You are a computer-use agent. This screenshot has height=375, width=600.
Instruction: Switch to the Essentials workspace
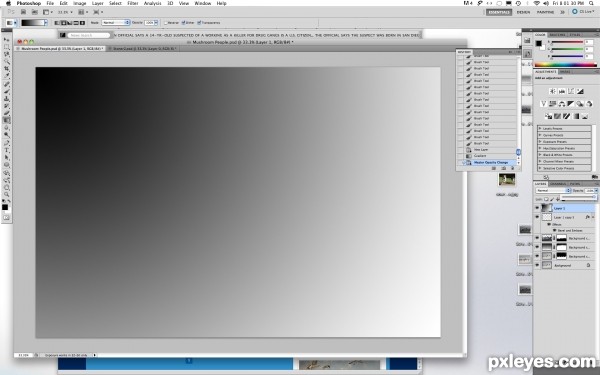tap(499, 12)
